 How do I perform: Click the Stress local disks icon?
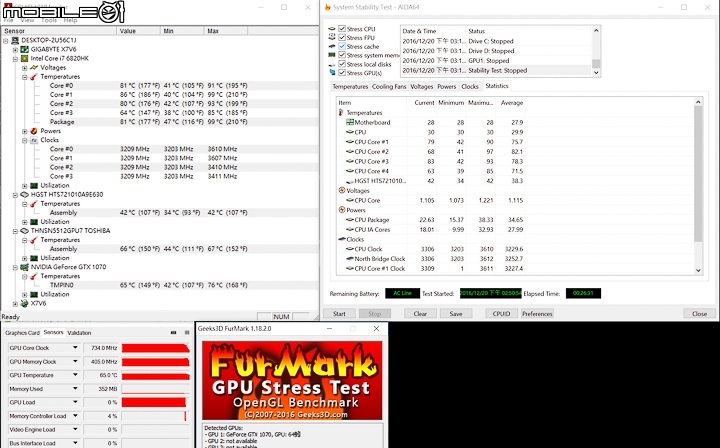(x=332, y=64)
